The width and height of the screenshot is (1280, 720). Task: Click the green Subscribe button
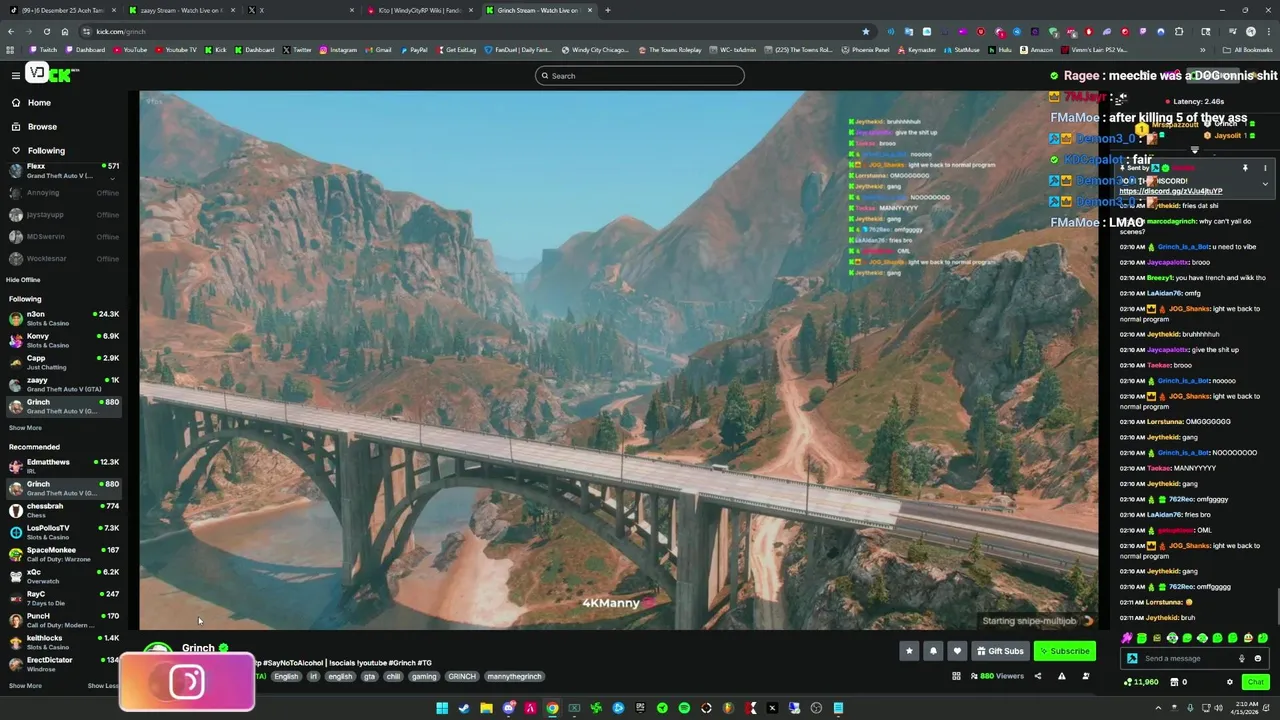coord(1065,651)
